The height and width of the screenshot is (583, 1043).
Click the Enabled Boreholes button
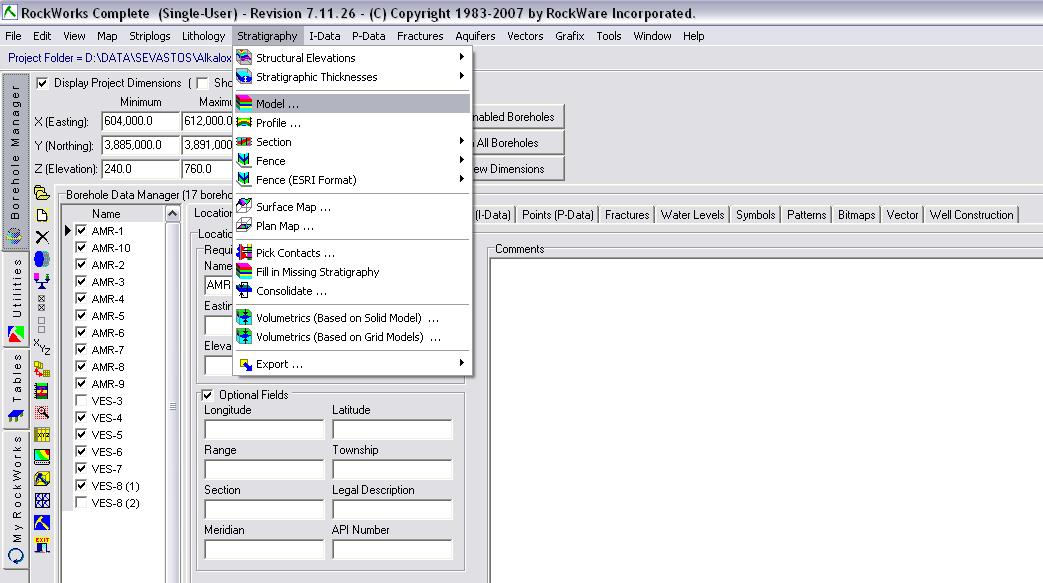coord(517,116)
